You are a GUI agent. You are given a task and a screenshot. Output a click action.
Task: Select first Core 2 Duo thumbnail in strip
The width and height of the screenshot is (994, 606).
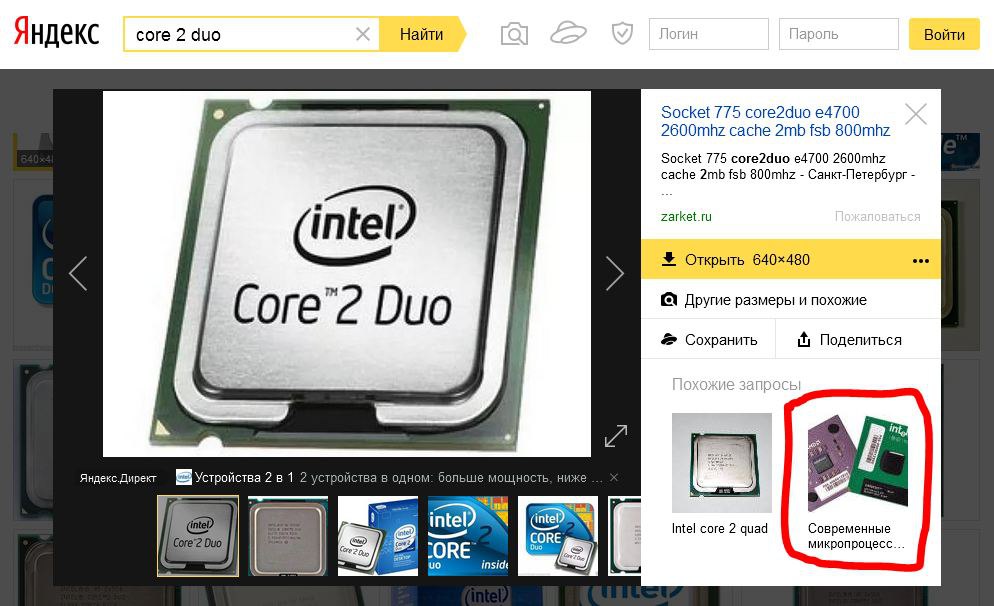(198, 536)
